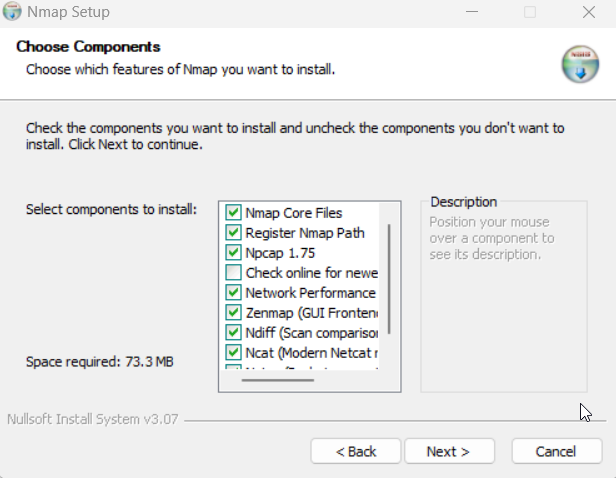Image resolution: width=616 pixels, height=478 pixels.
Task: Toggle Ndiff scan comparison checkbox
Action: (x=233, y=333)
